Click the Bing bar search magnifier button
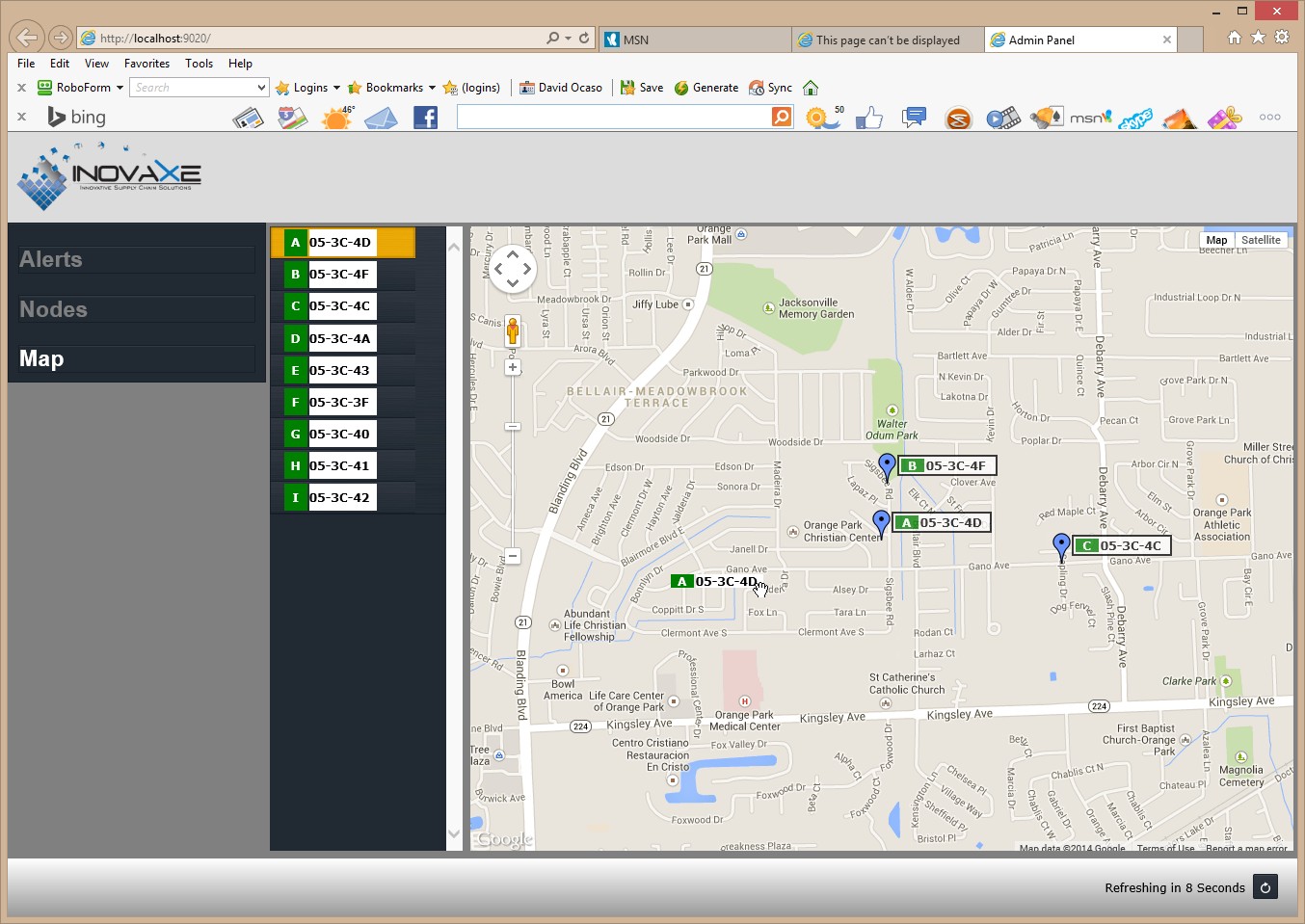1305x924 pixels. (x=782, y=117)
